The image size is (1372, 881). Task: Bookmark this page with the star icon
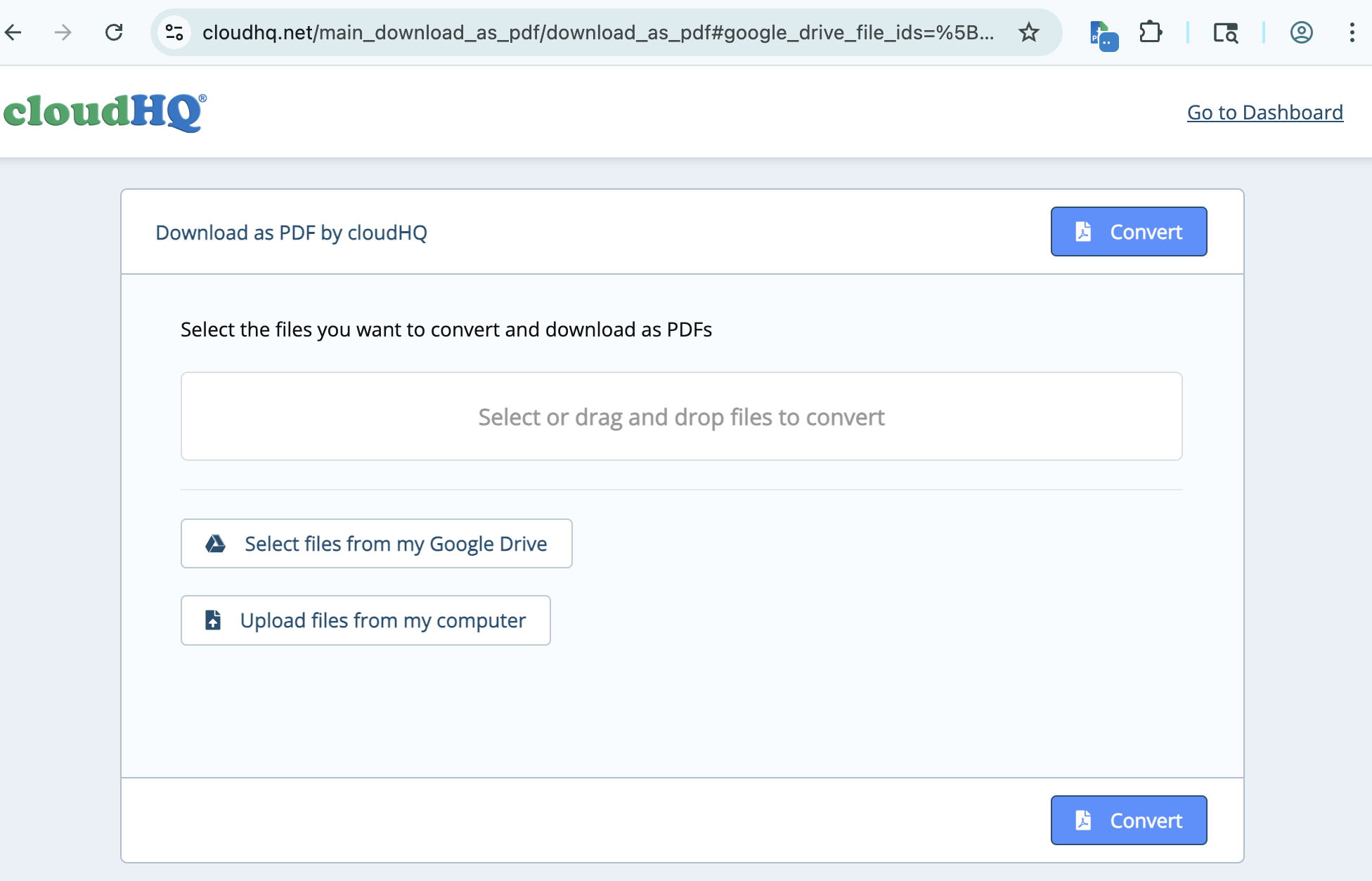tap(1029, 32)
